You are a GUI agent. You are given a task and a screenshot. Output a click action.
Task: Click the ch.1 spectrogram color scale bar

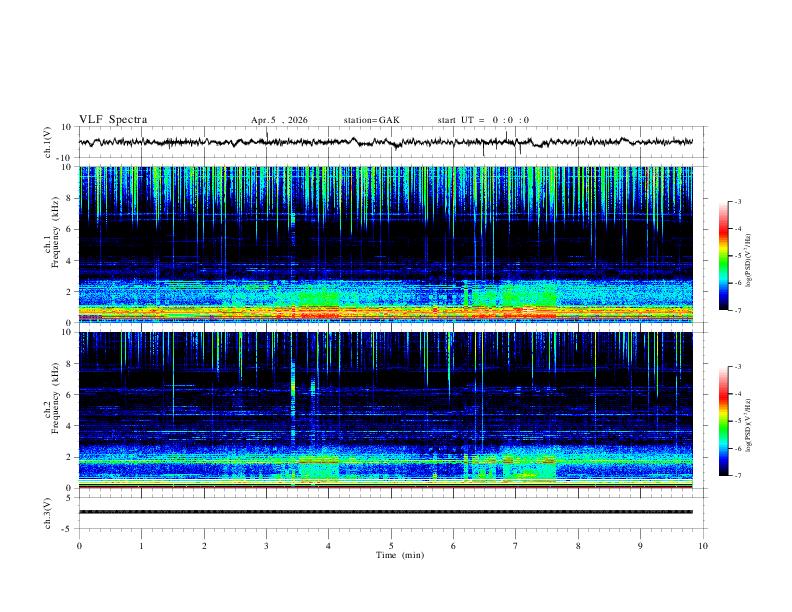tap(723, 256)
